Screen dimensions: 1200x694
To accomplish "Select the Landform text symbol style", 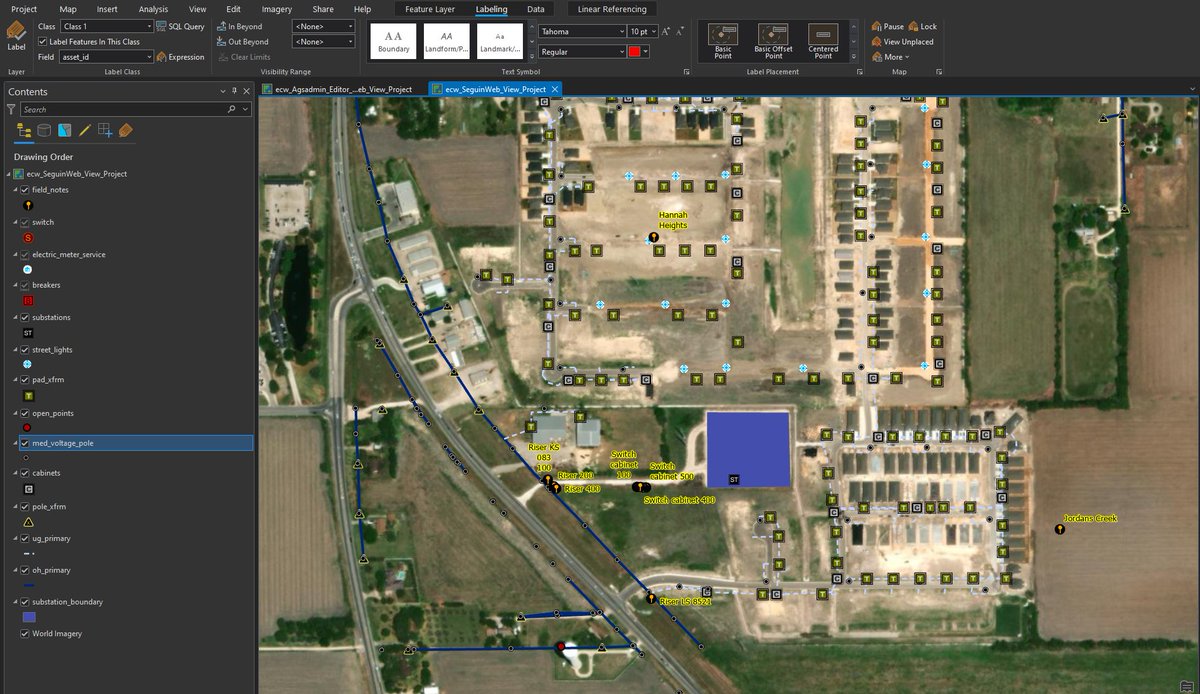I will click(447, 41).
